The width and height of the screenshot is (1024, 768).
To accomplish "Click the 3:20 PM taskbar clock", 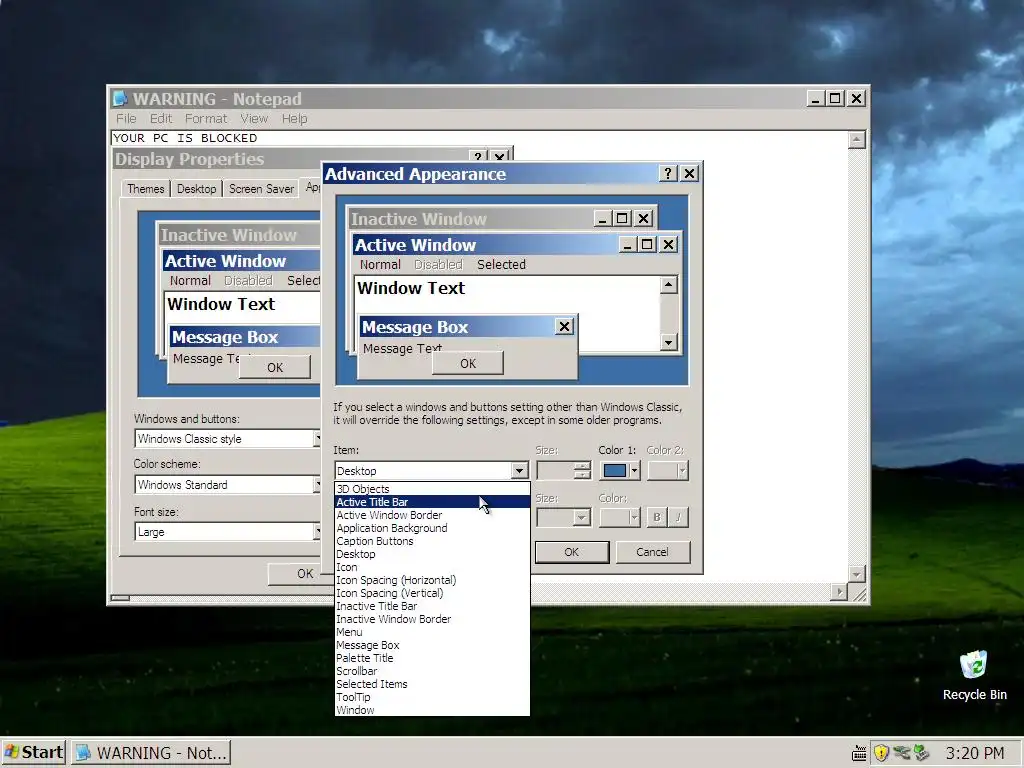I will (x=975, y=753).
